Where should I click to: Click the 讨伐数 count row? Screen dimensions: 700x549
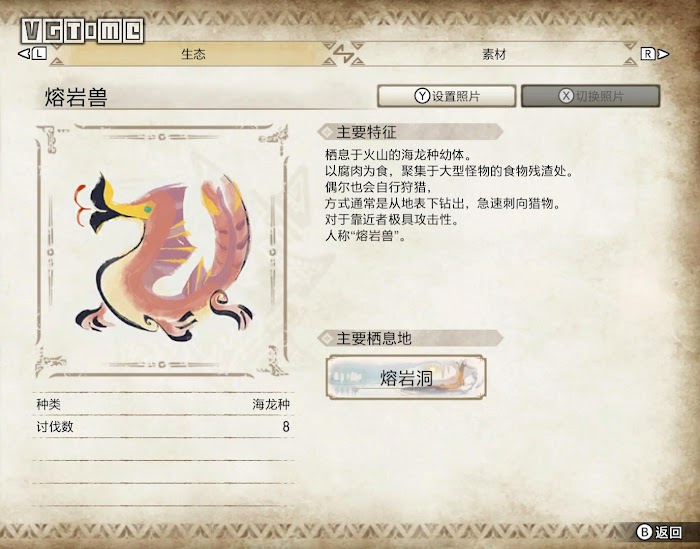(163, 427)
